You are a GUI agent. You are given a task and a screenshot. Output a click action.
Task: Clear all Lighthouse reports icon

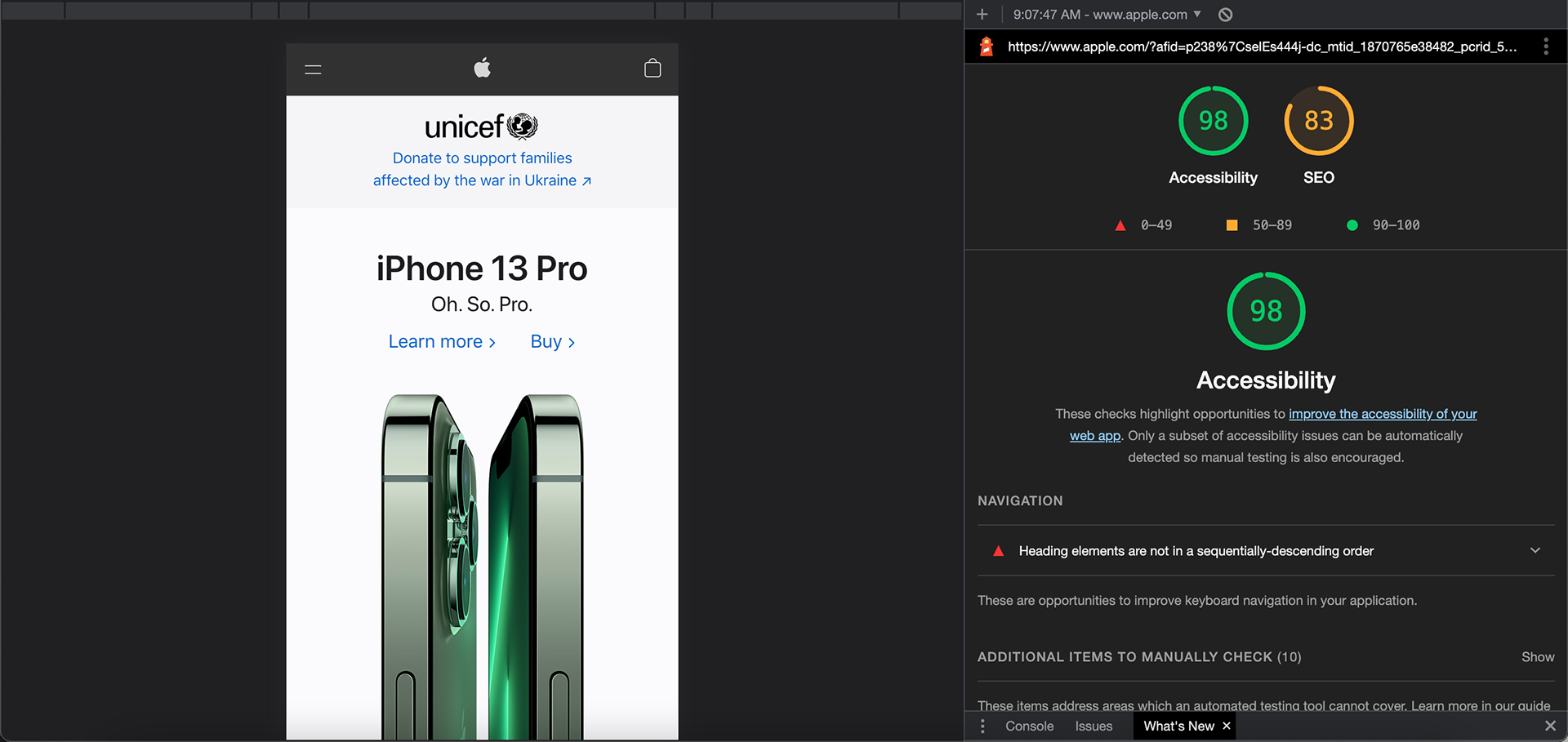pyautogui.click(x=1225, y=15)
